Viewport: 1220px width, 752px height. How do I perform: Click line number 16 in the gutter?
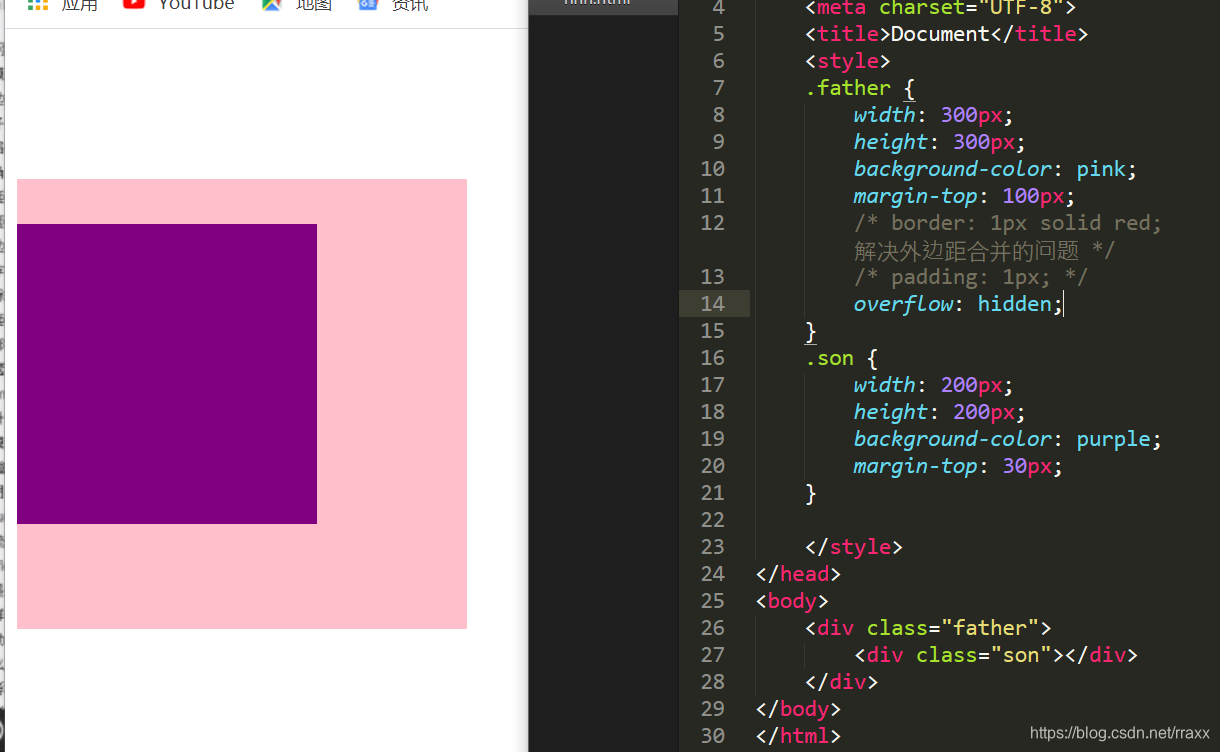[x=712, y=358]
